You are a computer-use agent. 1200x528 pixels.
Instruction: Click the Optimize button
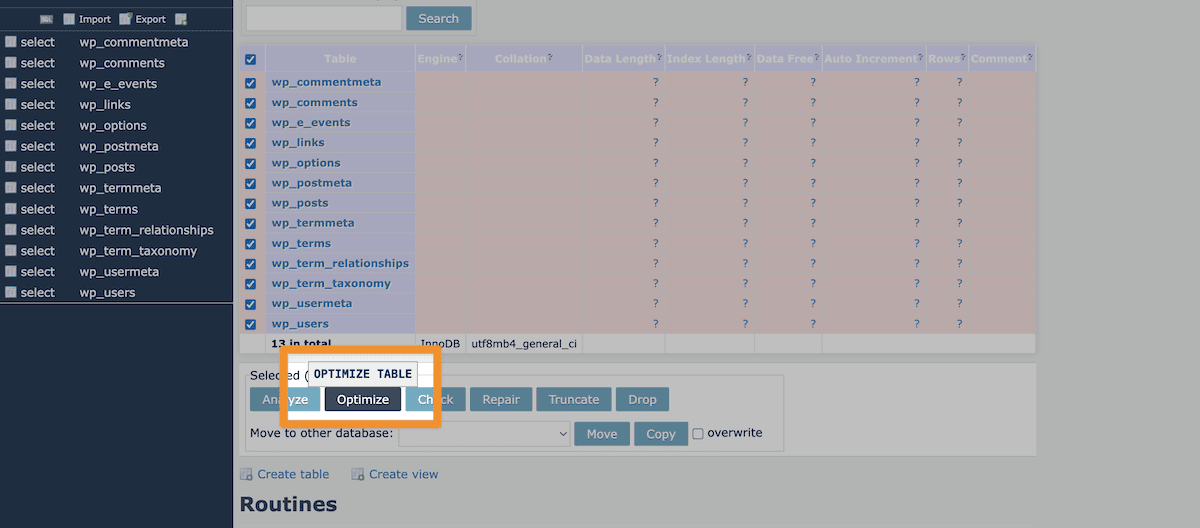pyautogui.click(x=363, y=399)
